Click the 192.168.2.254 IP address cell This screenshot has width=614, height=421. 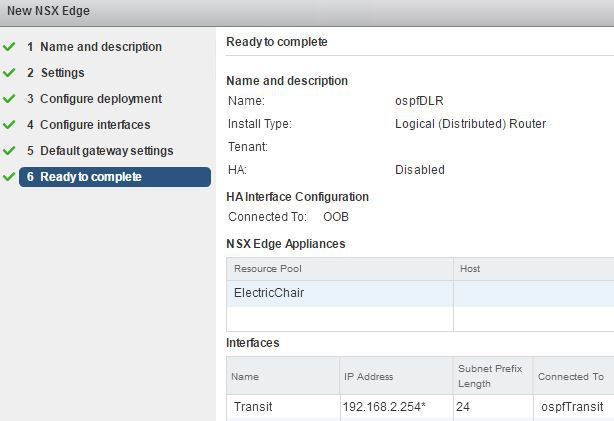click(385, 407)
